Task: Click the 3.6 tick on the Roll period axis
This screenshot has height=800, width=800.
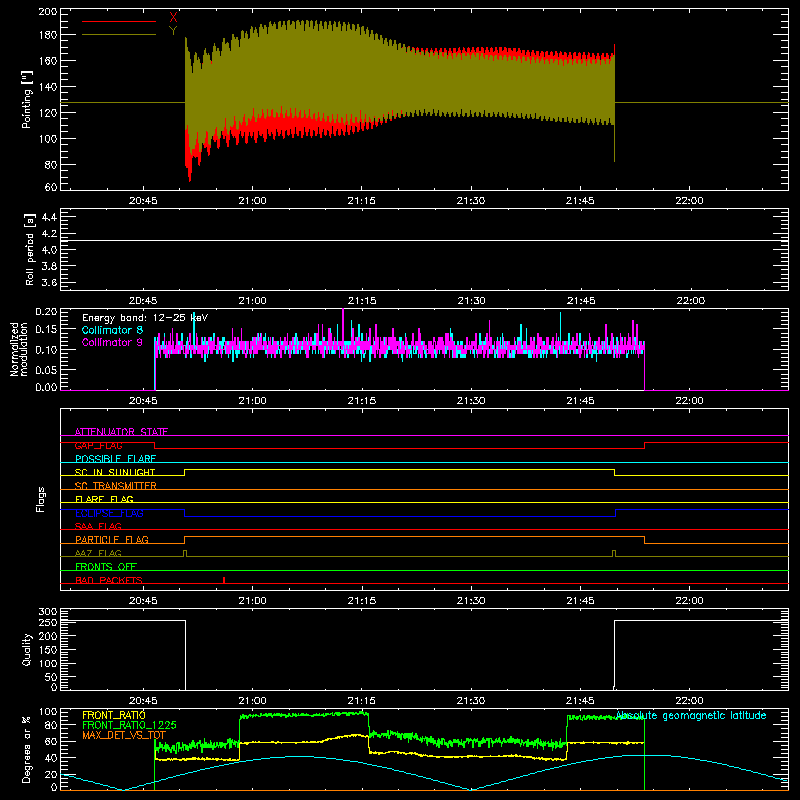Action: point(49,282)
